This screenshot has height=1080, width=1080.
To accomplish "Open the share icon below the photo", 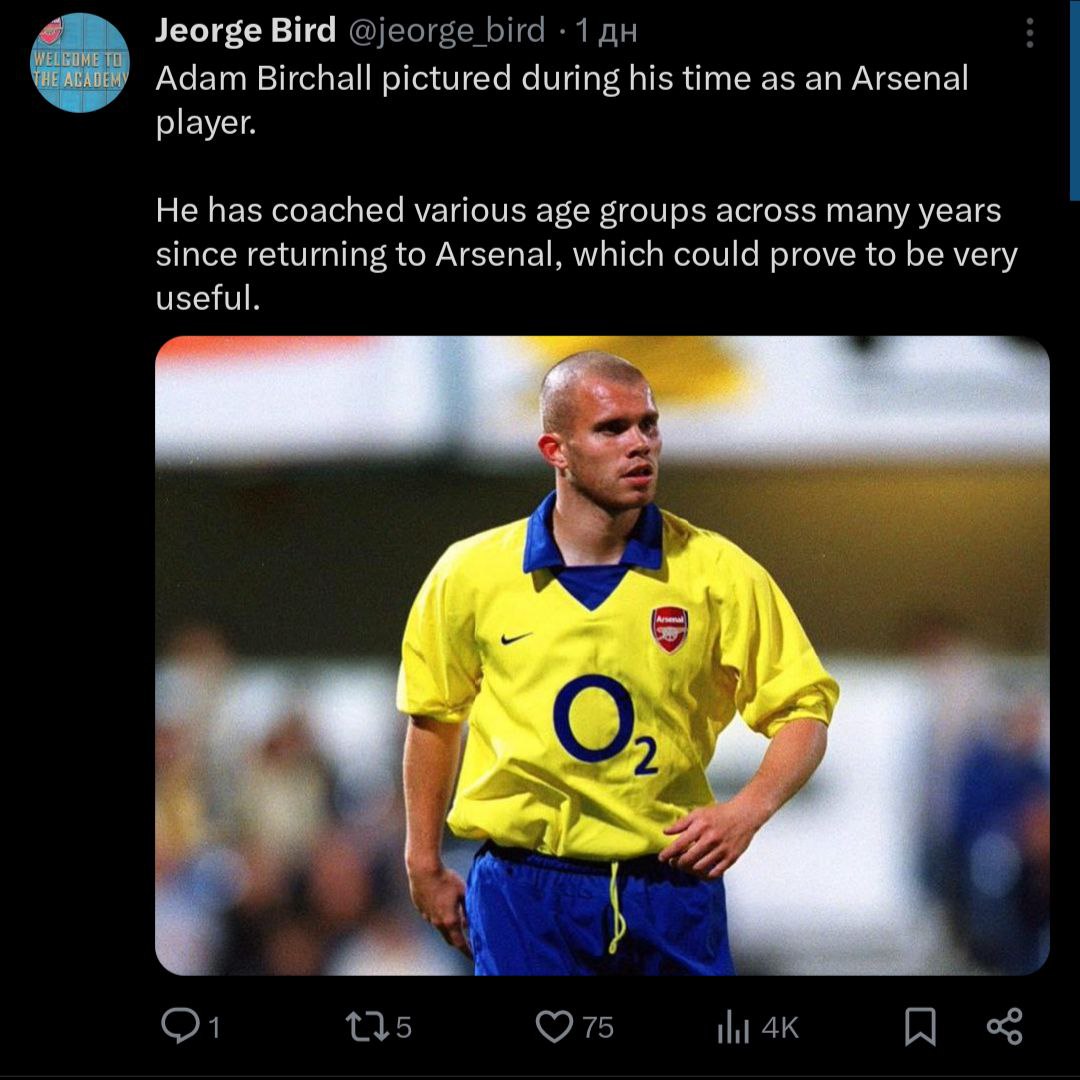I will 1004,1026.
